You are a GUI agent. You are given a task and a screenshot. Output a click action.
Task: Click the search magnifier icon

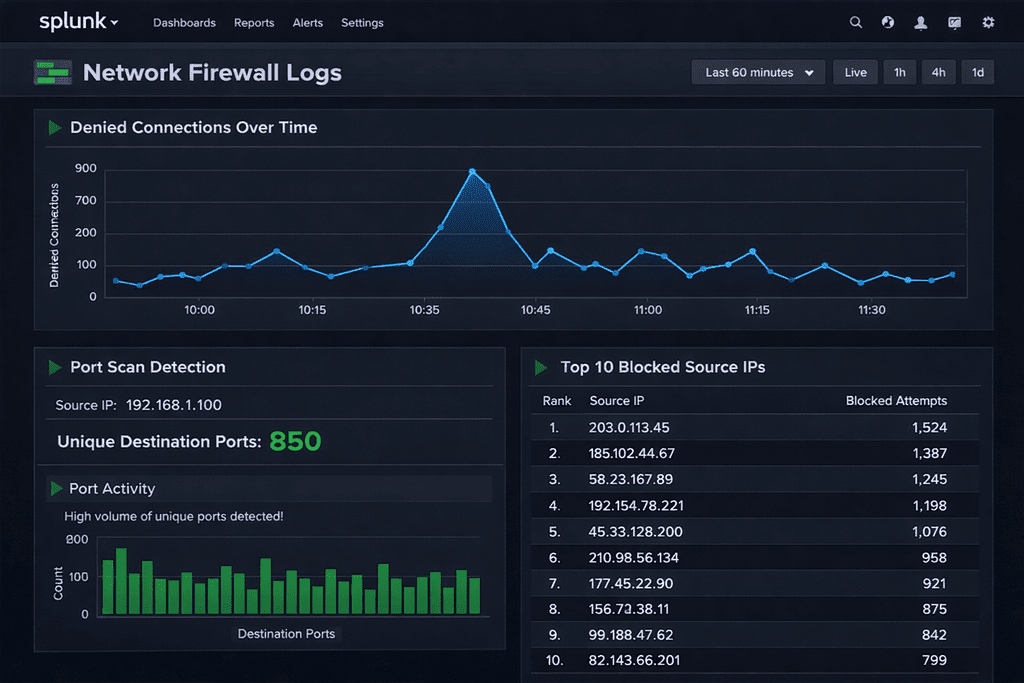[x=855, y=23]
